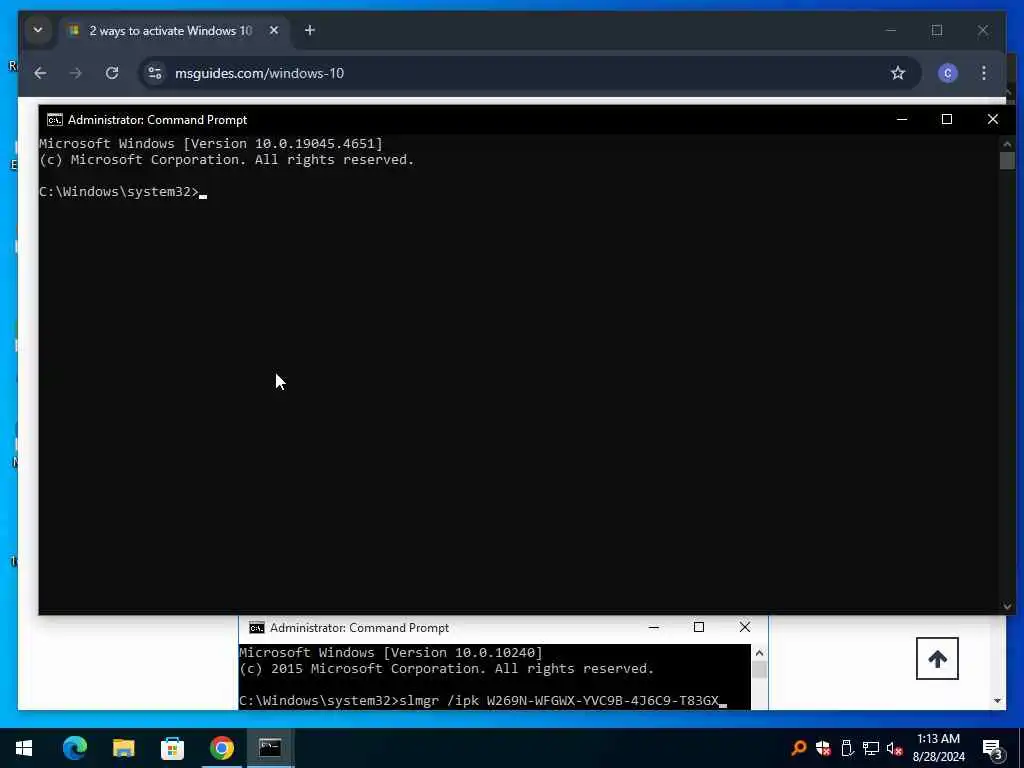Click Command Prompt taskbar icon
Image resolution: width=1024 pixels, height=768 pixels.
point(270,748)
